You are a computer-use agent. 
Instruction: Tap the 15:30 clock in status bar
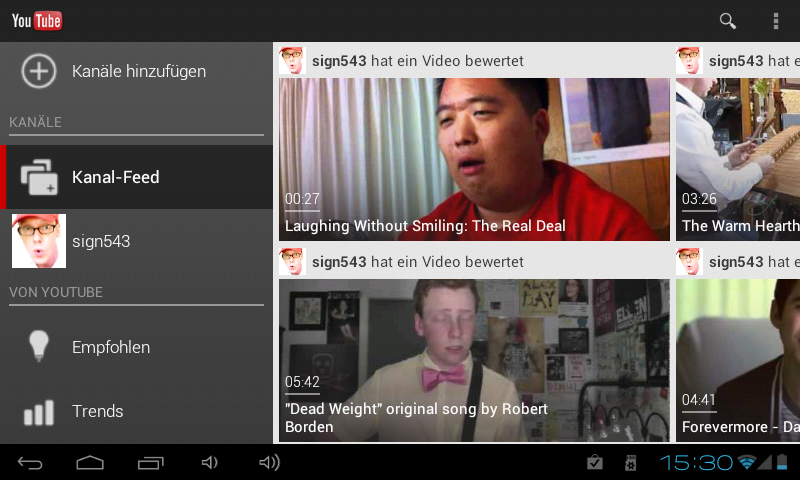(696, 463)
